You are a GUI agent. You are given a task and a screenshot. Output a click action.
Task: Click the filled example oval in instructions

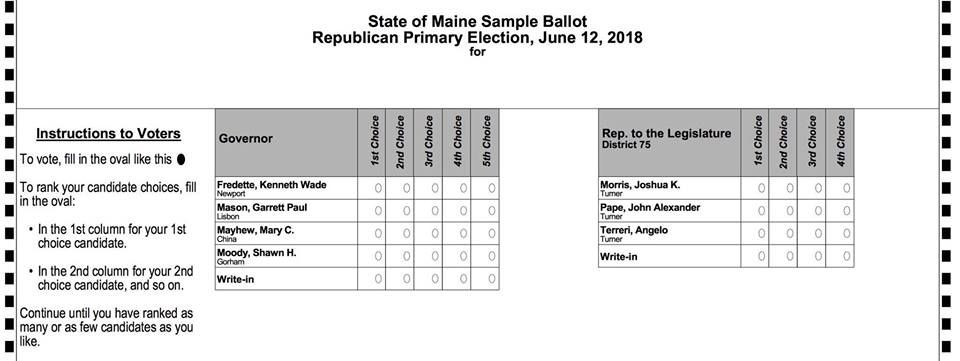click(181, 159)
